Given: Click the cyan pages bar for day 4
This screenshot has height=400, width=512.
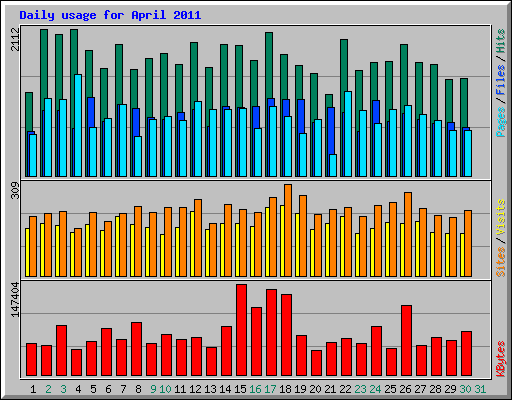Looking at the screenshot, I should [78, 125].
